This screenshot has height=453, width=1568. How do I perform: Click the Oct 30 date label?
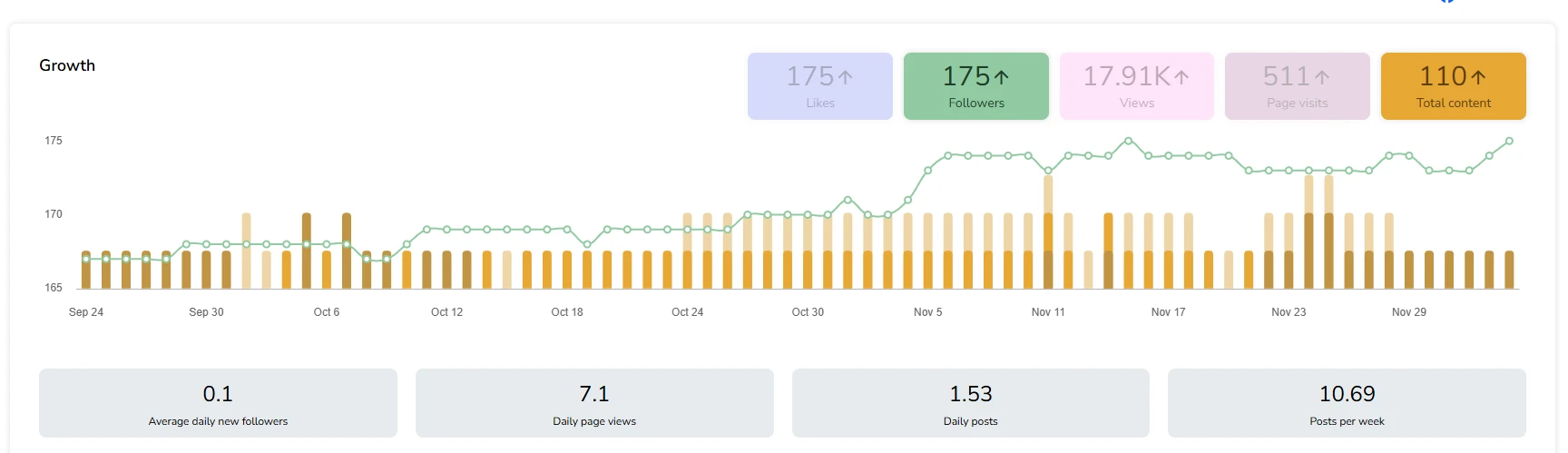pyautogui.click(x=808, y=312)
